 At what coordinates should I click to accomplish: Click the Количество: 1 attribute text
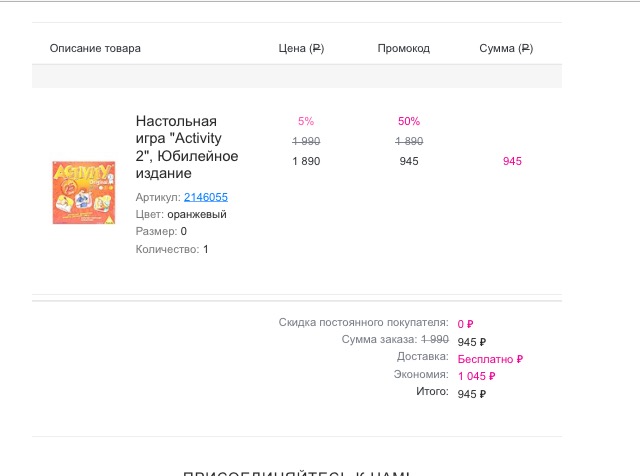pyautogui.click(x=172, y=249)
